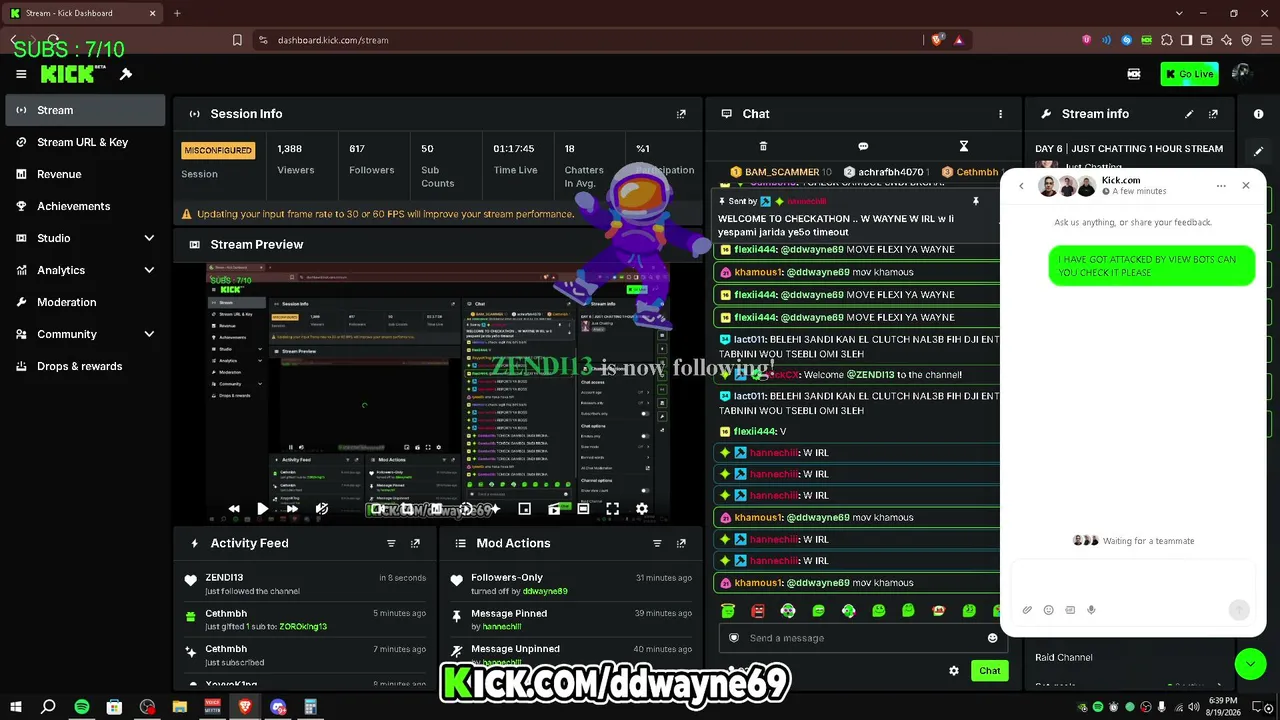Open the filter menu in Mod Actions
Screen dimensions: 1280x720
[657, 543]
